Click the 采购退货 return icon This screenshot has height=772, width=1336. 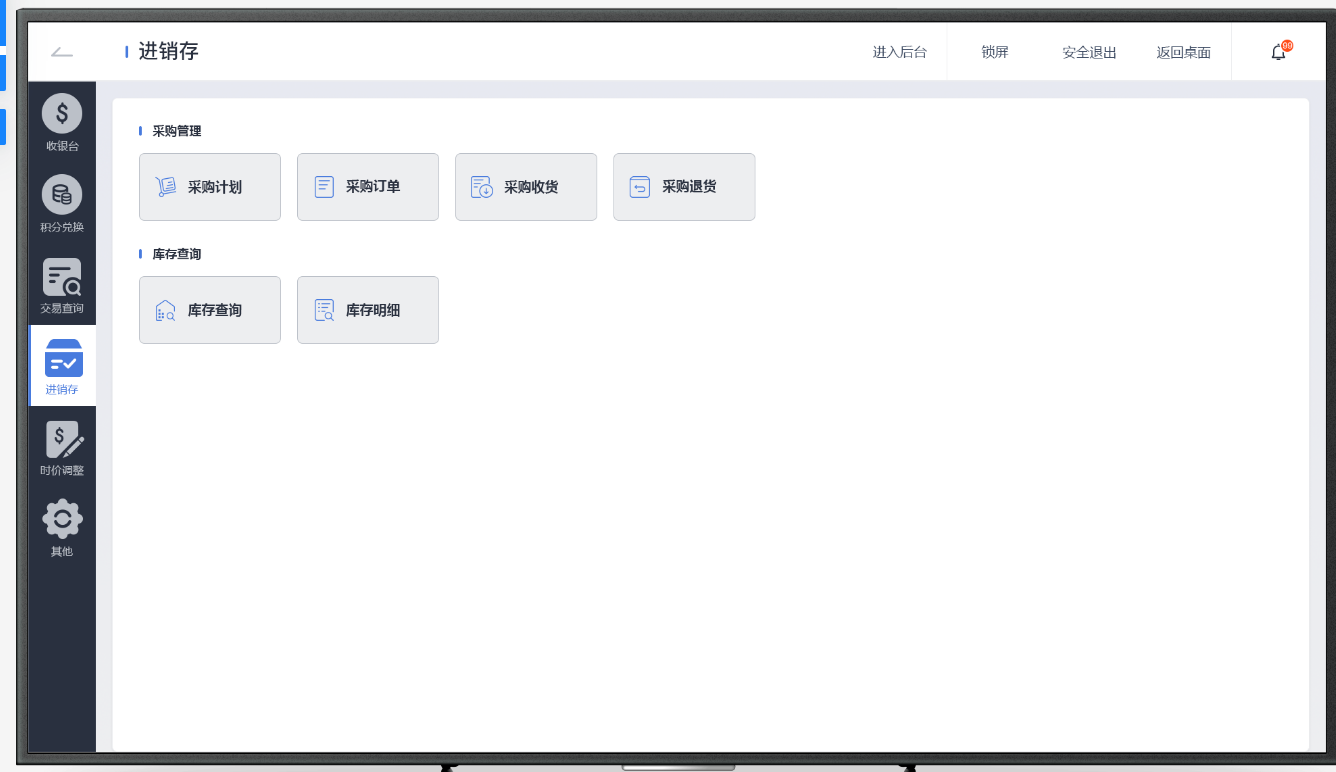click(640, 187)
